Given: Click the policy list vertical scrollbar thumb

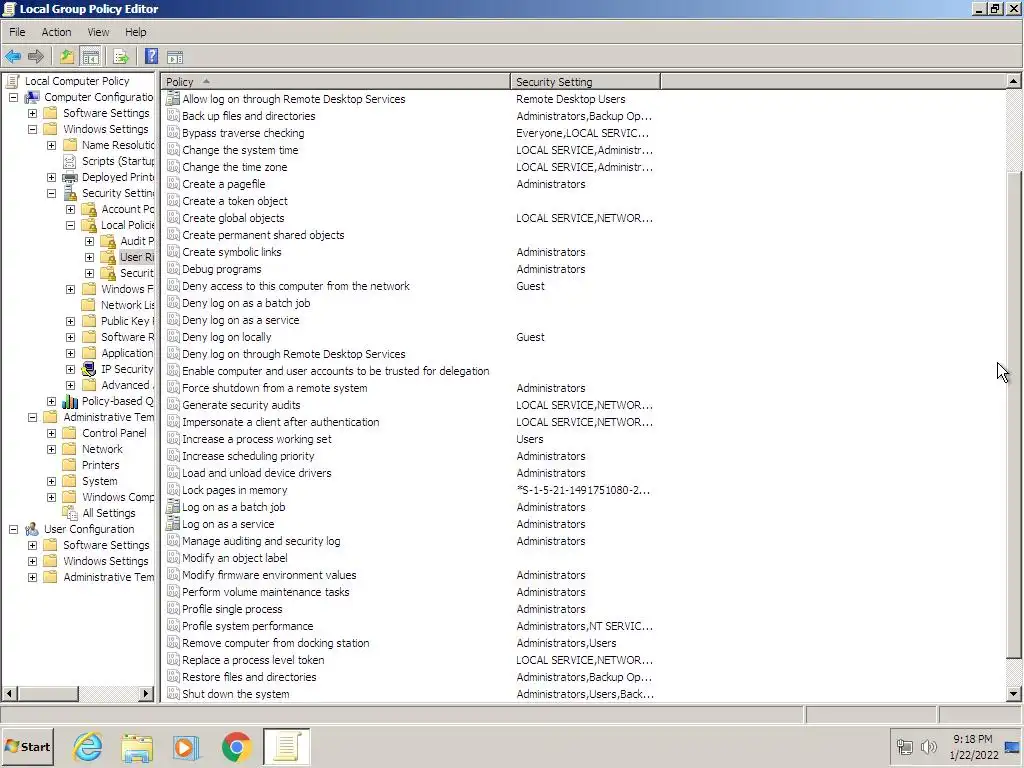Looking at the screenshot, I should [1014, 414].
